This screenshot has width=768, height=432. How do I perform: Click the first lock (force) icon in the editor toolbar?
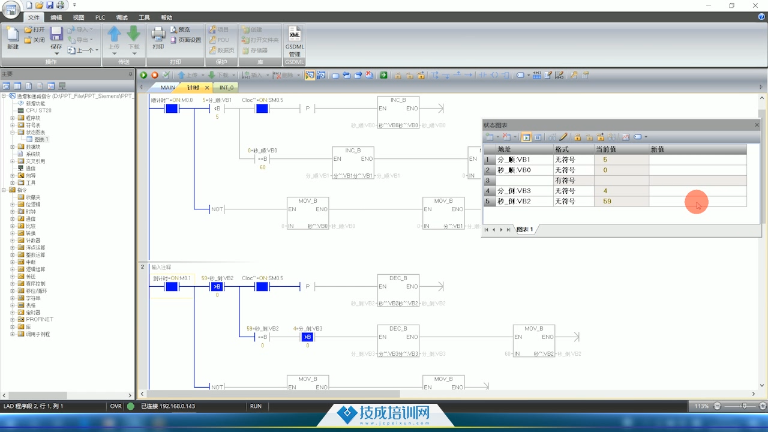pos(398,75)
